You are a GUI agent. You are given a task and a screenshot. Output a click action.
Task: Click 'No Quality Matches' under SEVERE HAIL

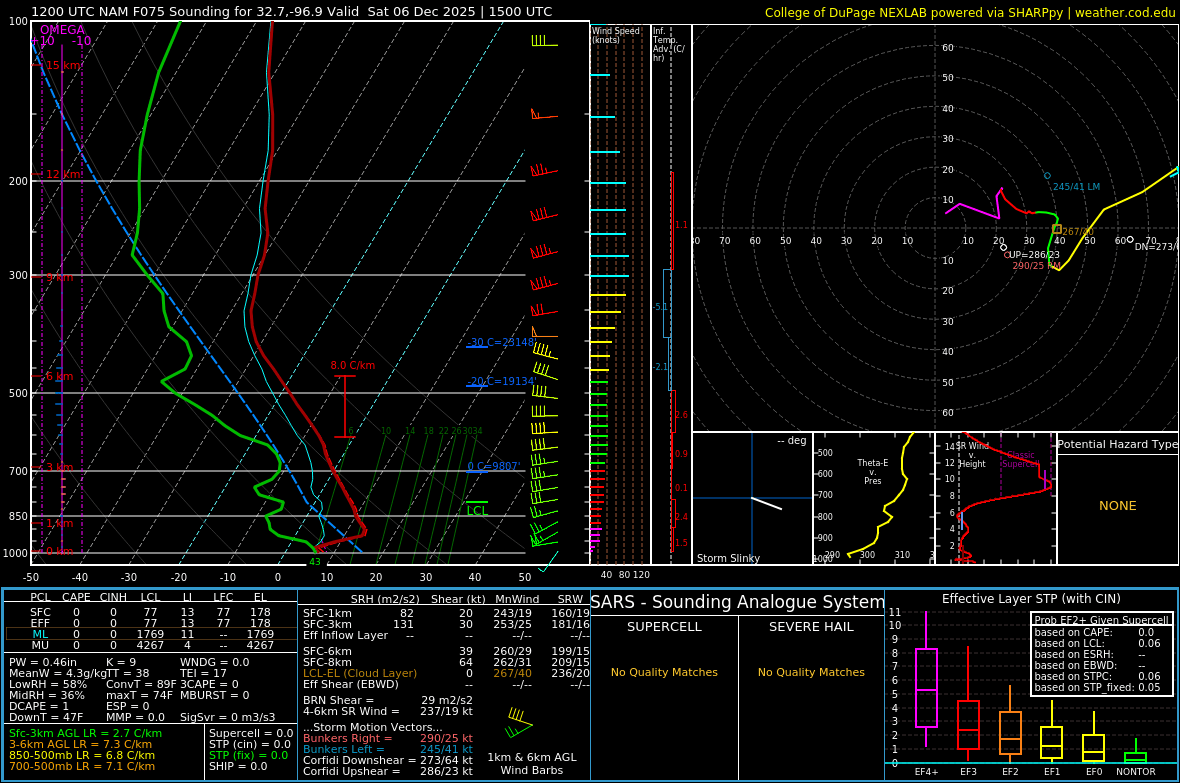point(811,672)
